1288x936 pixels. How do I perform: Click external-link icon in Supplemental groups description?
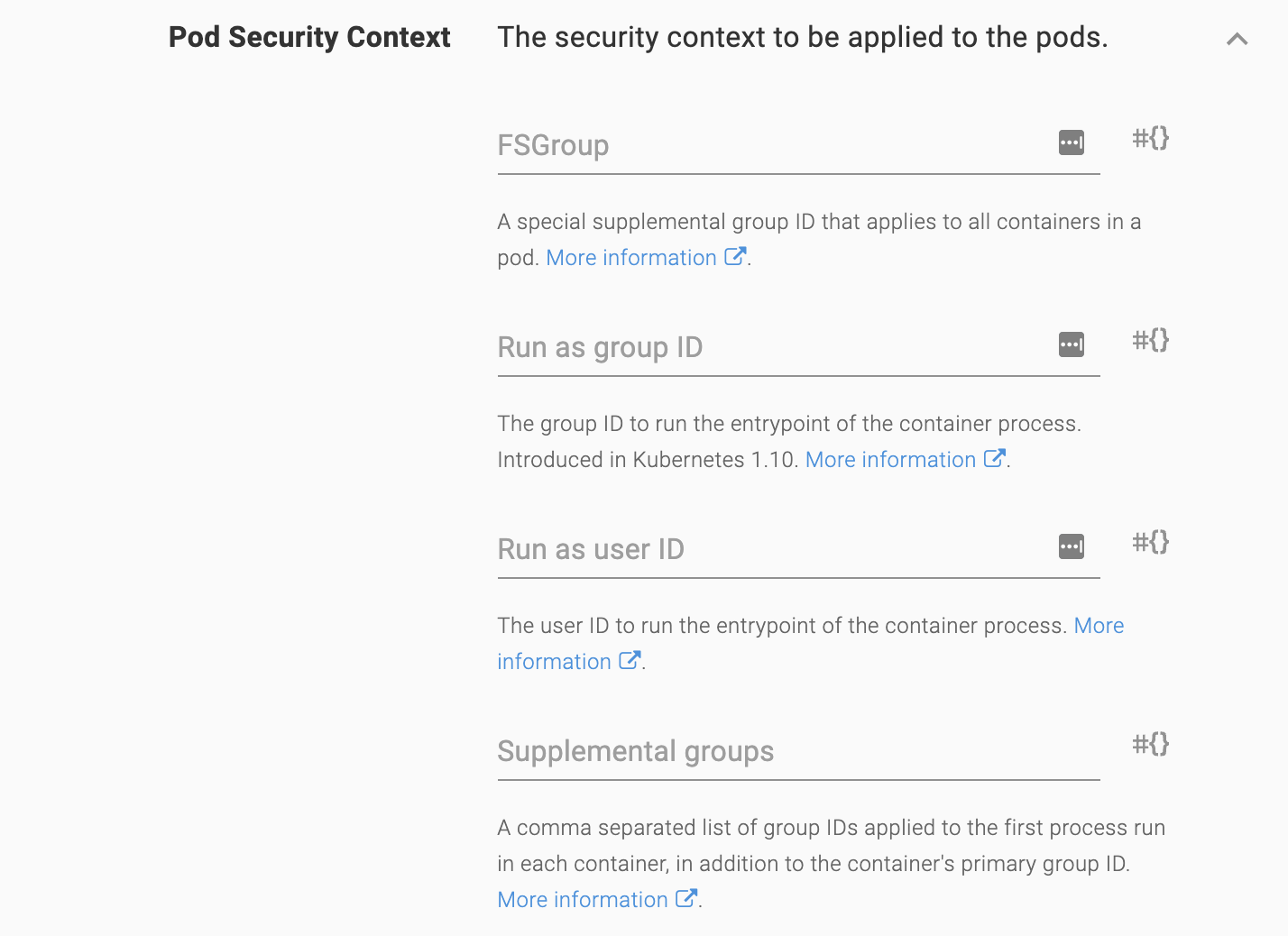(x=686, y=899)
